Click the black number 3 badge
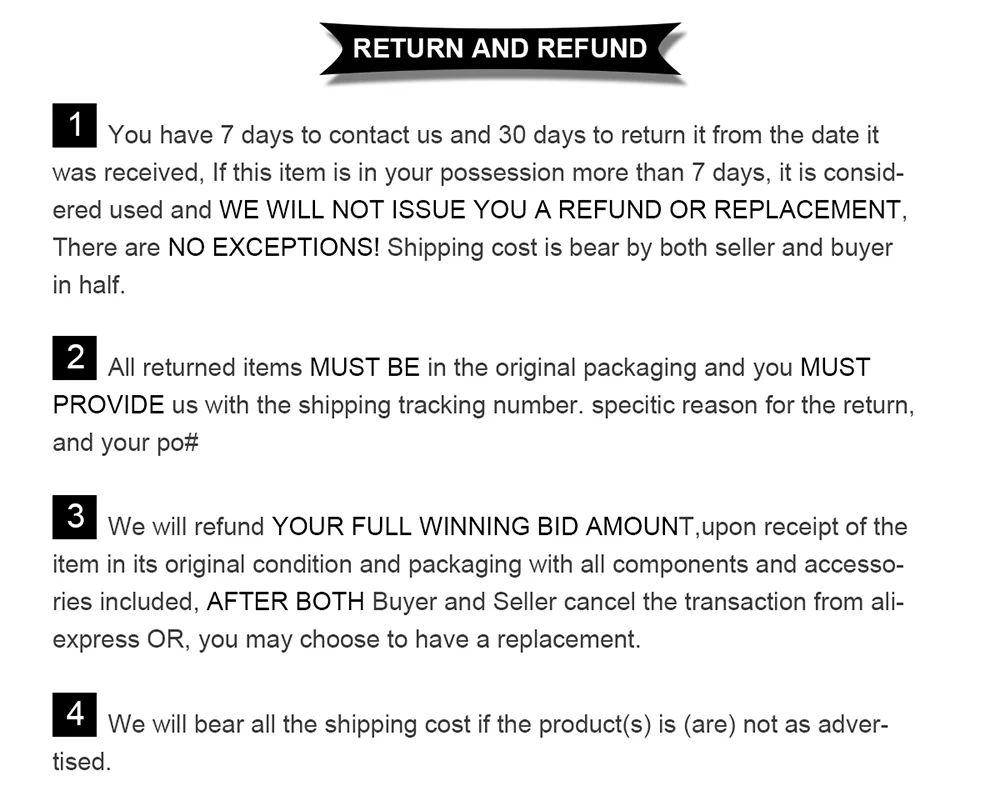This screenshot has width=1000, height=801. (x=75, y=517)
